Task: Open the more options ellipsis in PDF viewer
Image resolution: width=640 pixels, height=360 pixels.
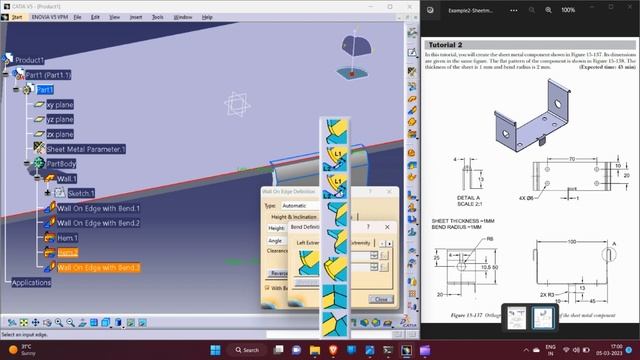Action: click(x=513, y=10)
